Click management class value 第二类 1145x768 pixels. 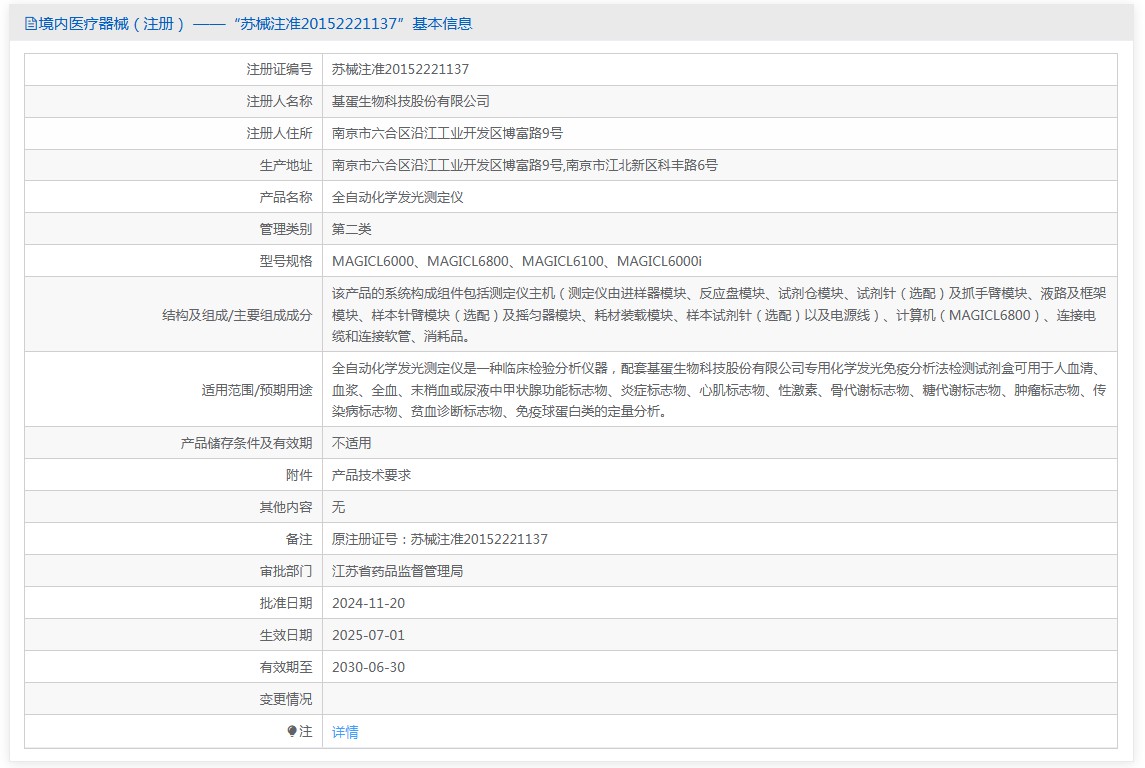pyautogui.click(x=351, y=229)
